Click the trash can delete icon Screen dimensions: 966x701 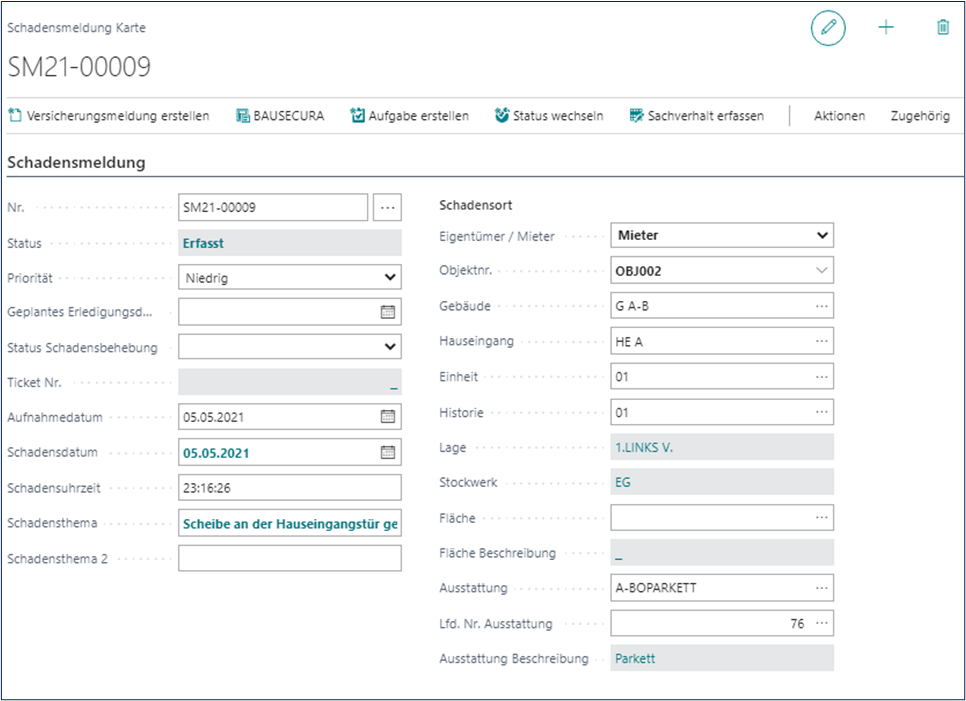pos(942,28)
